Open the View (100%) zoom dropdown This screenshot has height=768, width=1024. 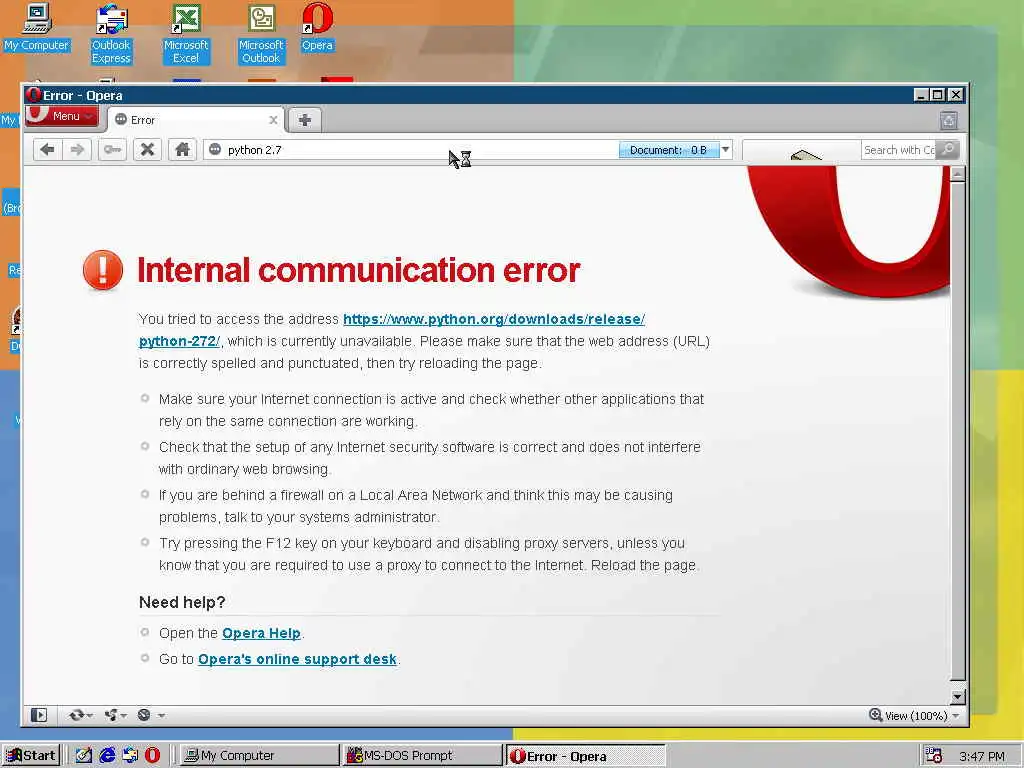click(x=923, y=716)
